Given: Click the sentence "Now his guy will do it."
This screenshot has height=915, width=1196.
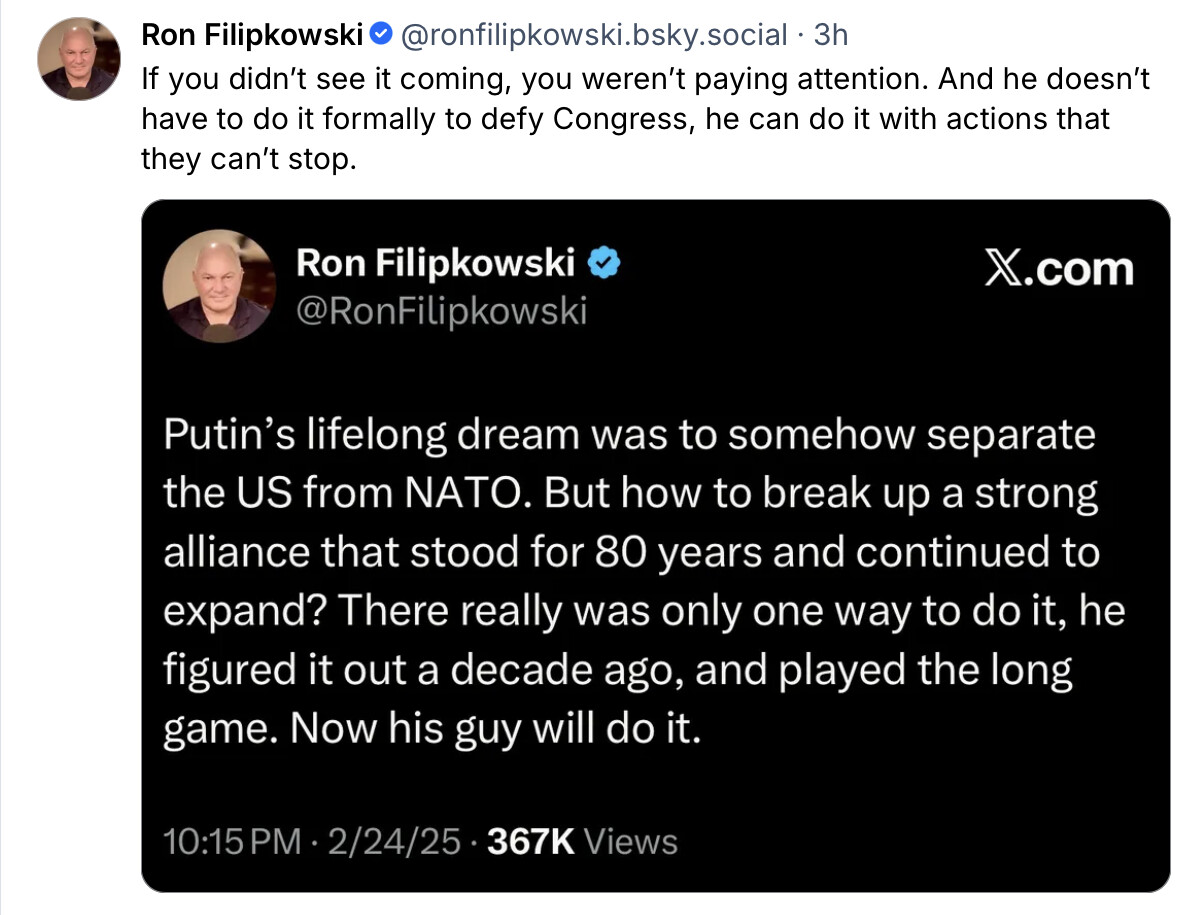Looking at the screenshot, I should point(494,728).
